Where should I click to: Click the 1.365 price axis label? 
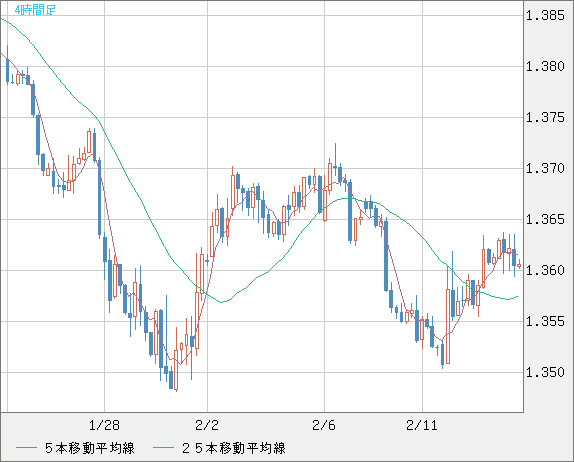[x=545, y=219]
